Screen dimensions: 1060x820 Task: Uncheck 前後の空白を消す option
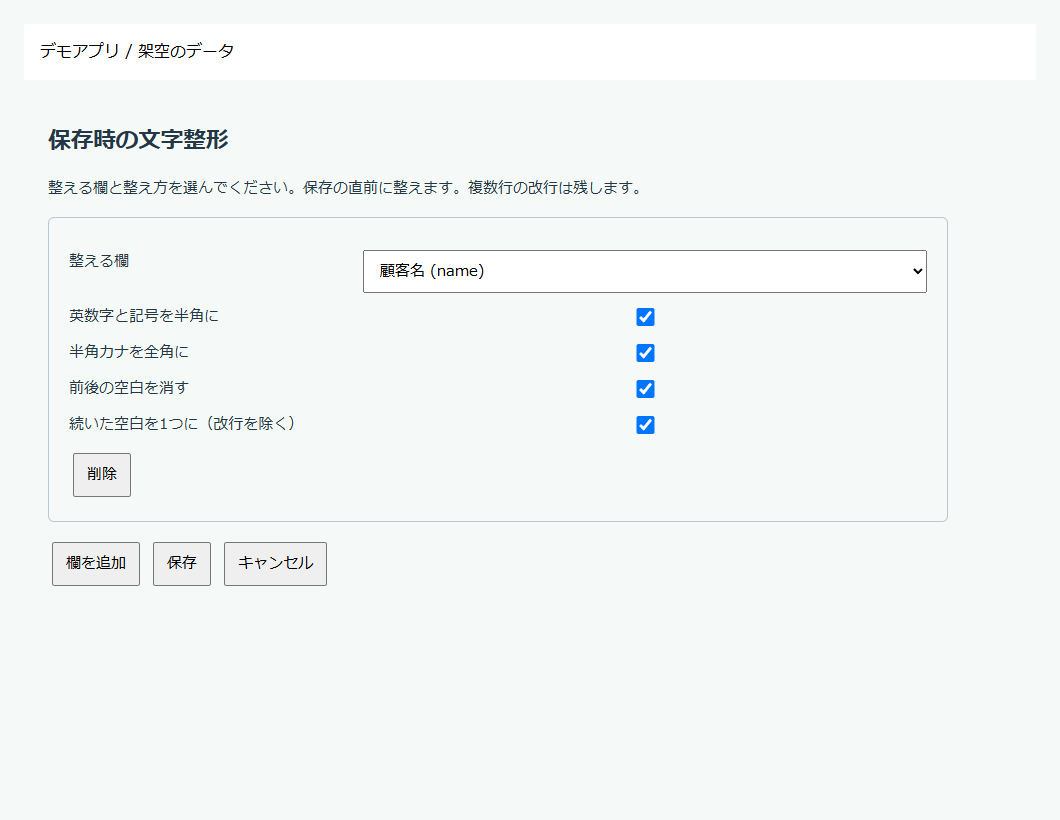pyautogui.click(x=645, y=389)
